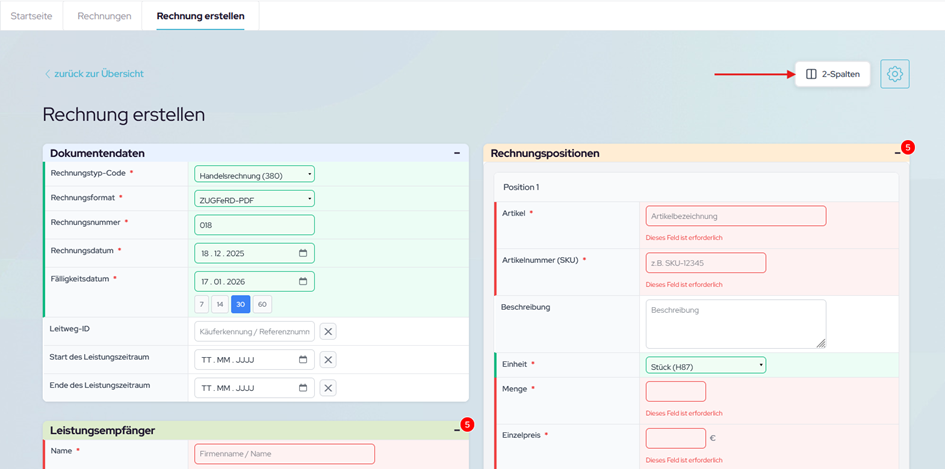Viewport: 945px width, 469px height.
Task: Select the 60 days due date option
Action: point(262,304)
